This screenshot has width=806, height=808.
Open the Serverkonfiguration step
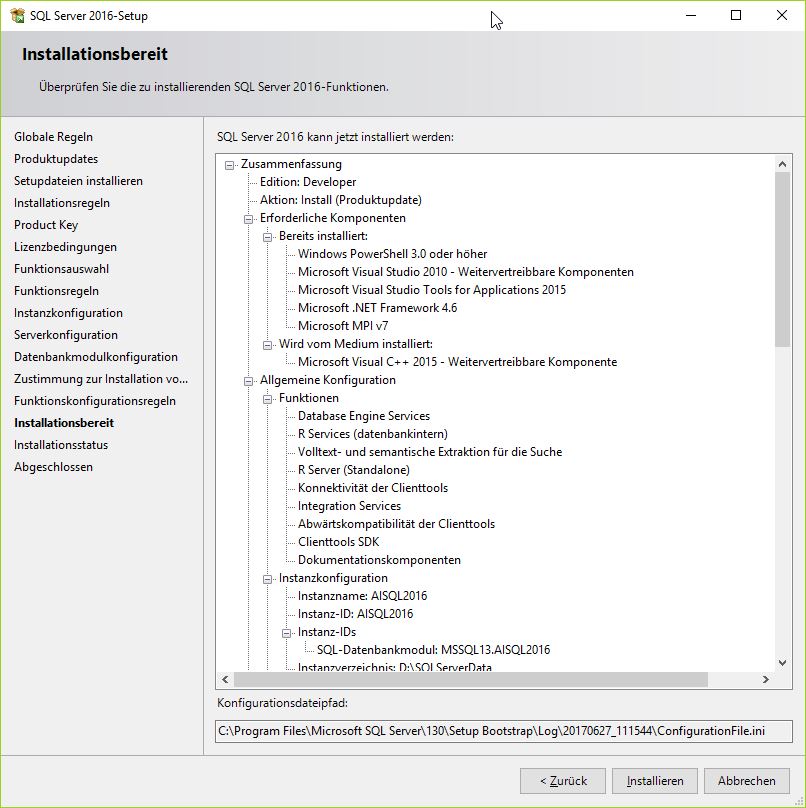click(66, 335)
